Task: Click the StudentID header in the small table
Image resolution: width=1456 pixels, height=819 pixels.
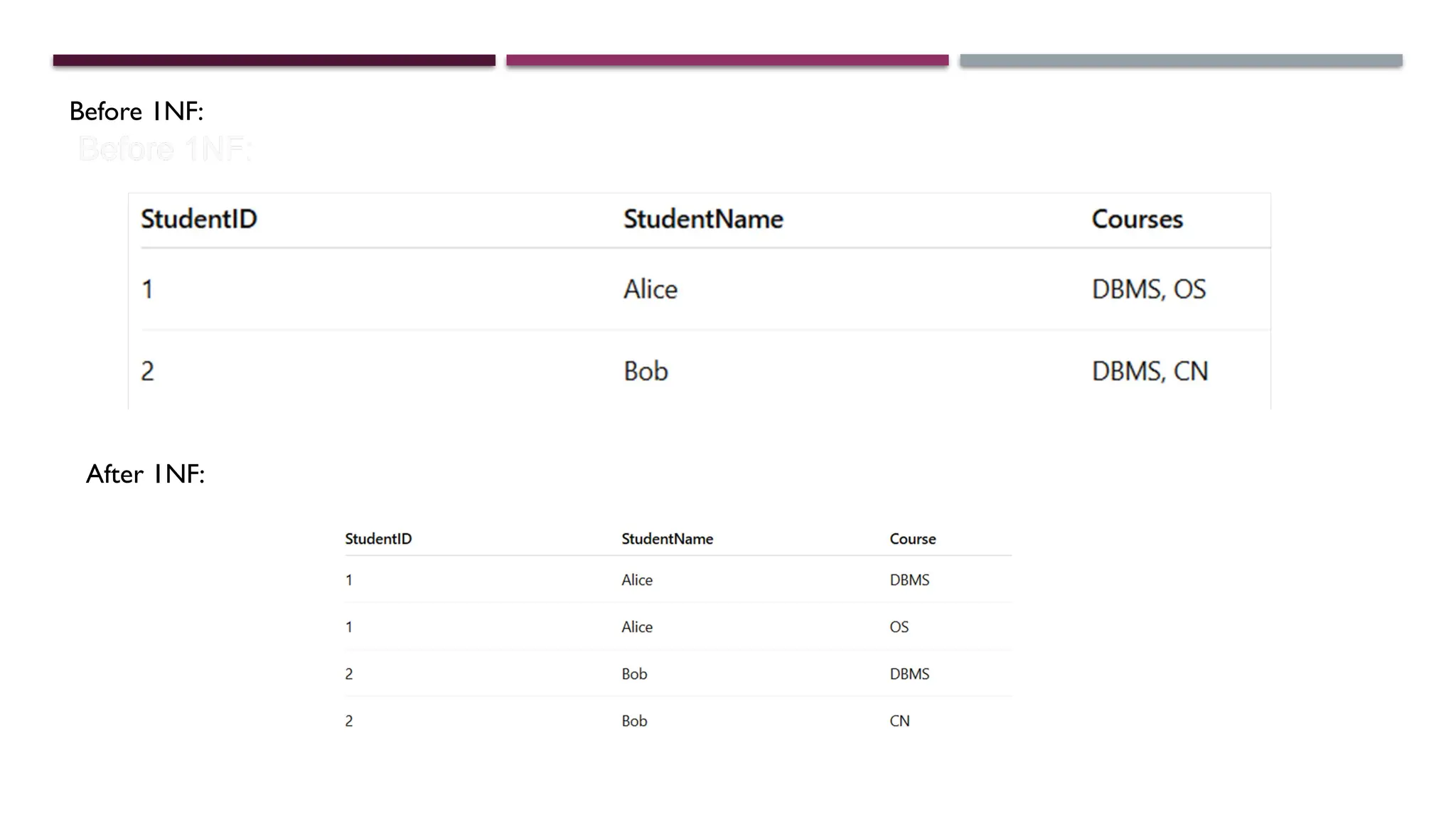Action: [378, 539]
